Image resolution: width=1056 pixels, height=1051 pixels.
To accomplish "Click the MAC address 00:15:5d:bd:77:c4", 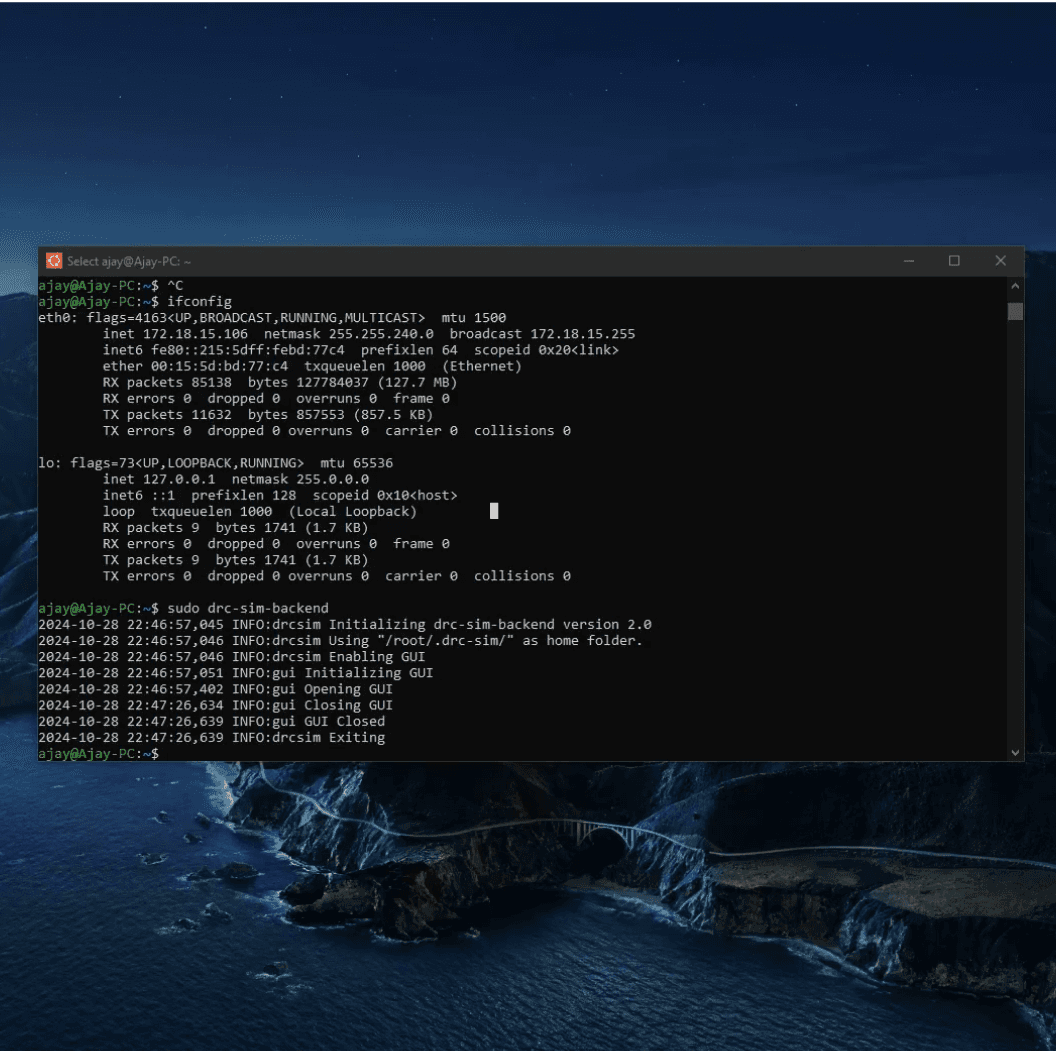I will pyautogui.click(x=220, y=366).
